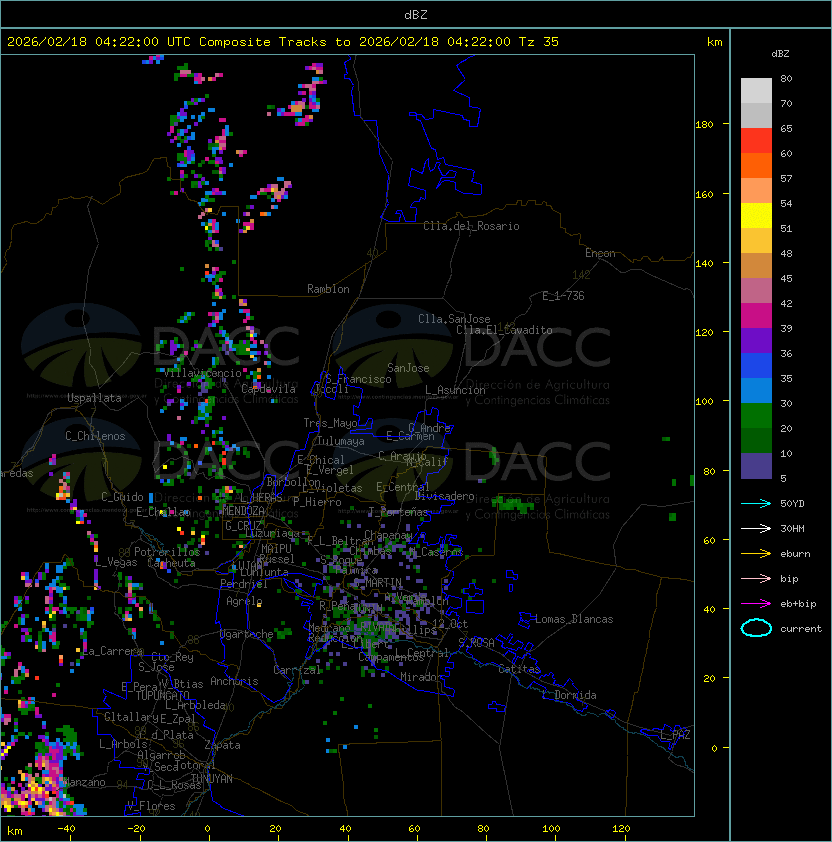832x842 pixels.
Task: Click the '50YD' legend label
Action: click(x=792, y=503)
